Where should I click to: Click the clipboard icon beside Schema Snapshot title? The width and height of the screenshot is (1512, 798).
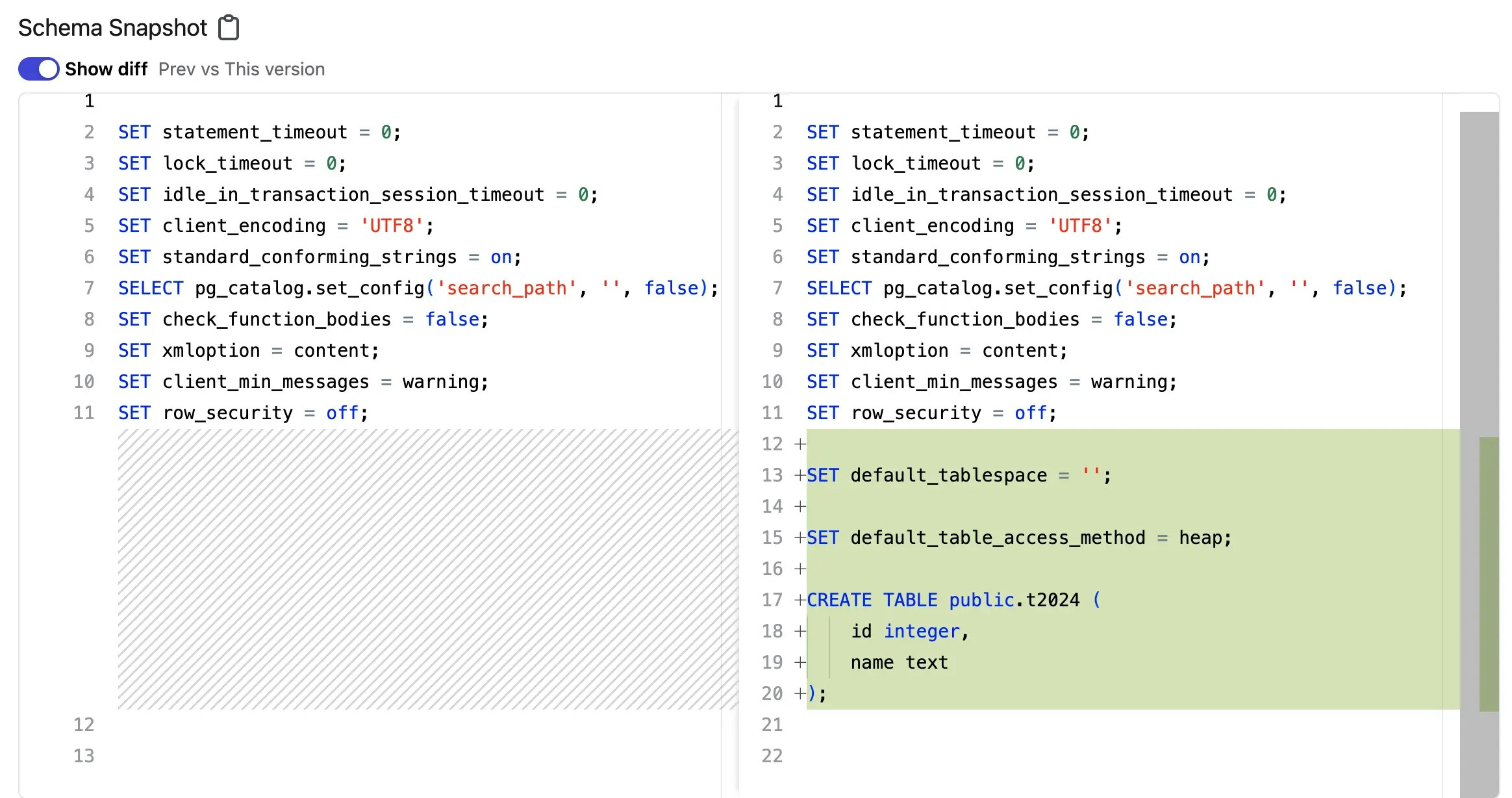coord(228,27)
